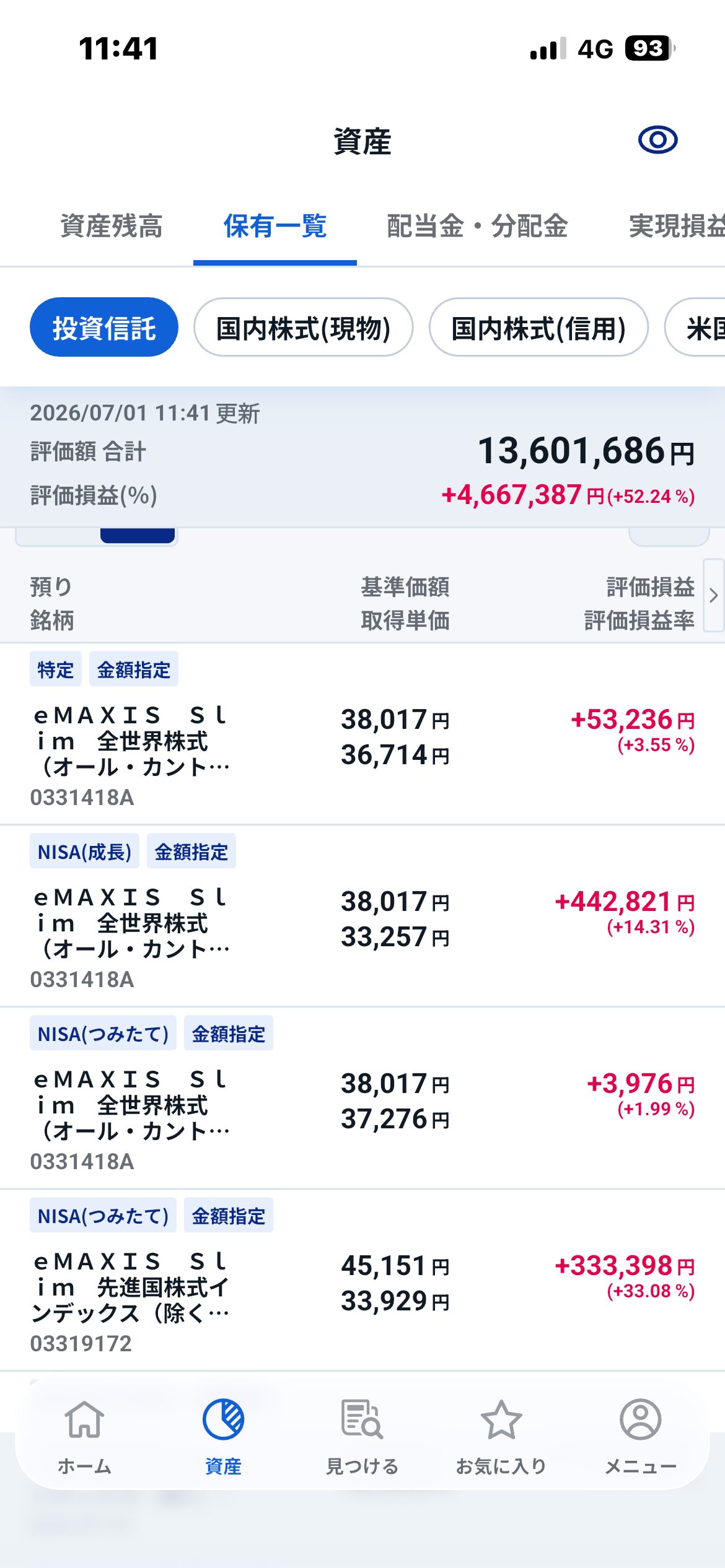Switch to the 配当金・分配金 tab
Image resolution: width=725 pixels, height=1568 pixels.
click(477, 226)
